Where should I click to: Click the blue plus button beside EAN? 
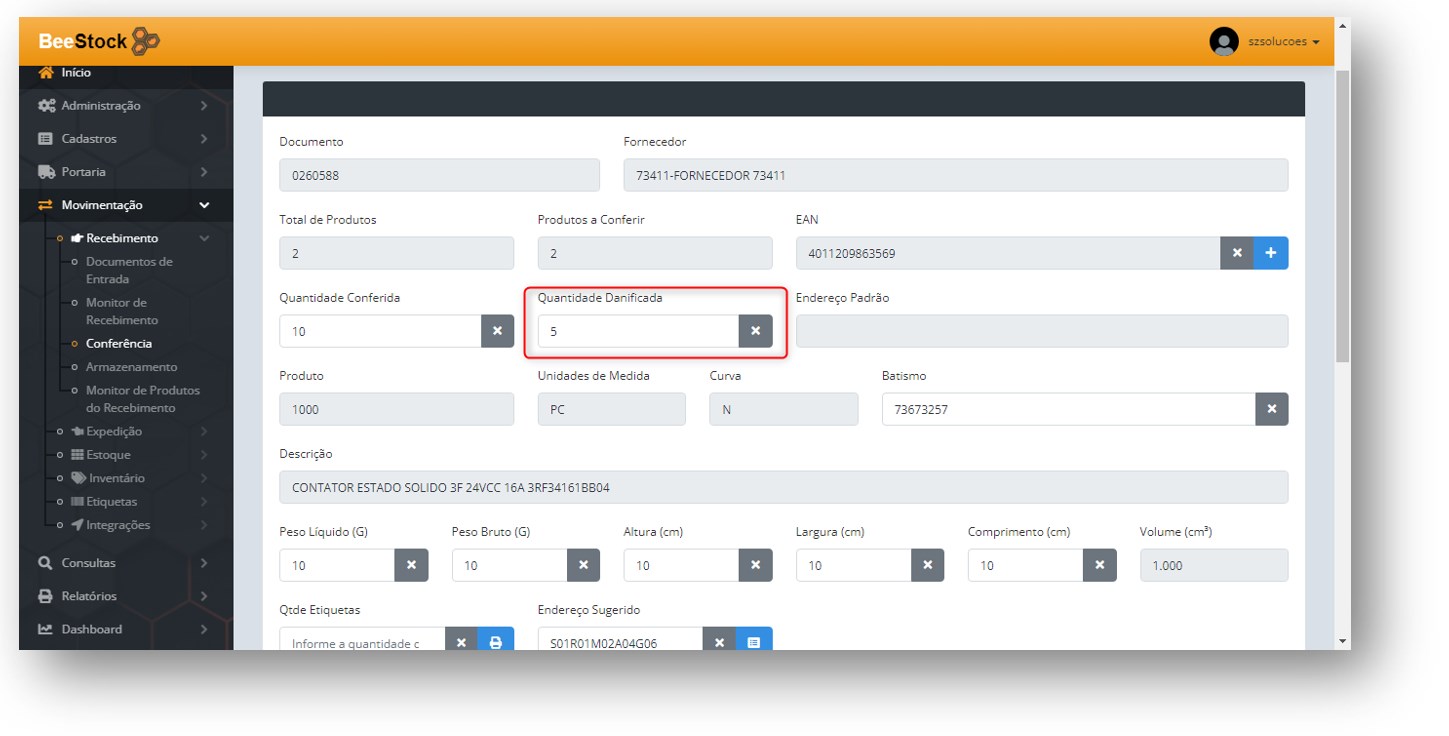1271,253
